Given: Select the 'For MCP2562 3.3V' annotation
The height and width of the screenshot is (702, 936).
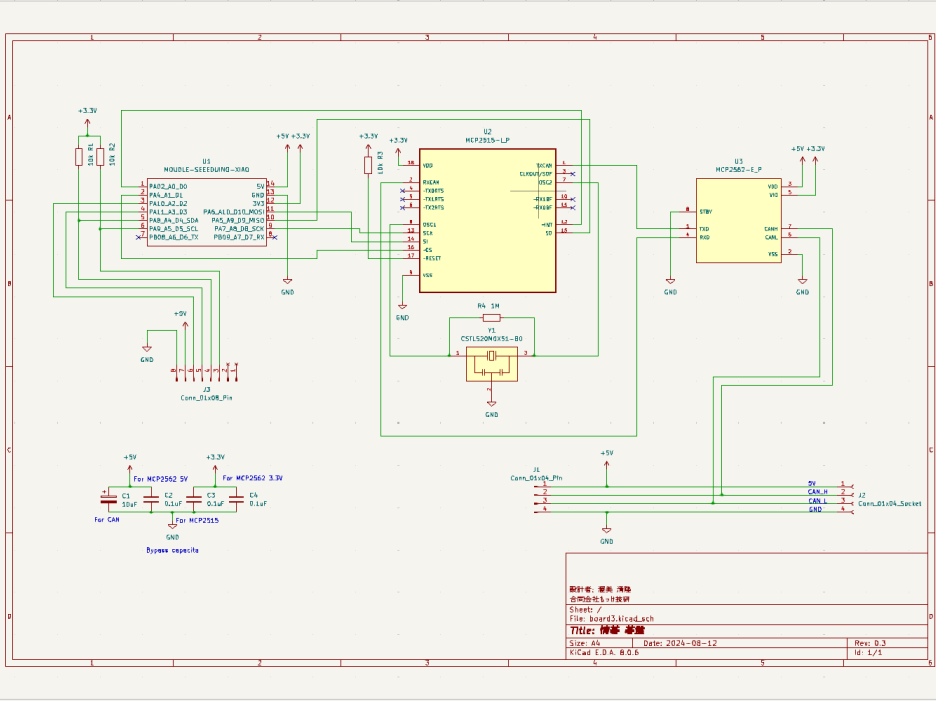Looking at the screenshot, I should click(x=252, y=479).
